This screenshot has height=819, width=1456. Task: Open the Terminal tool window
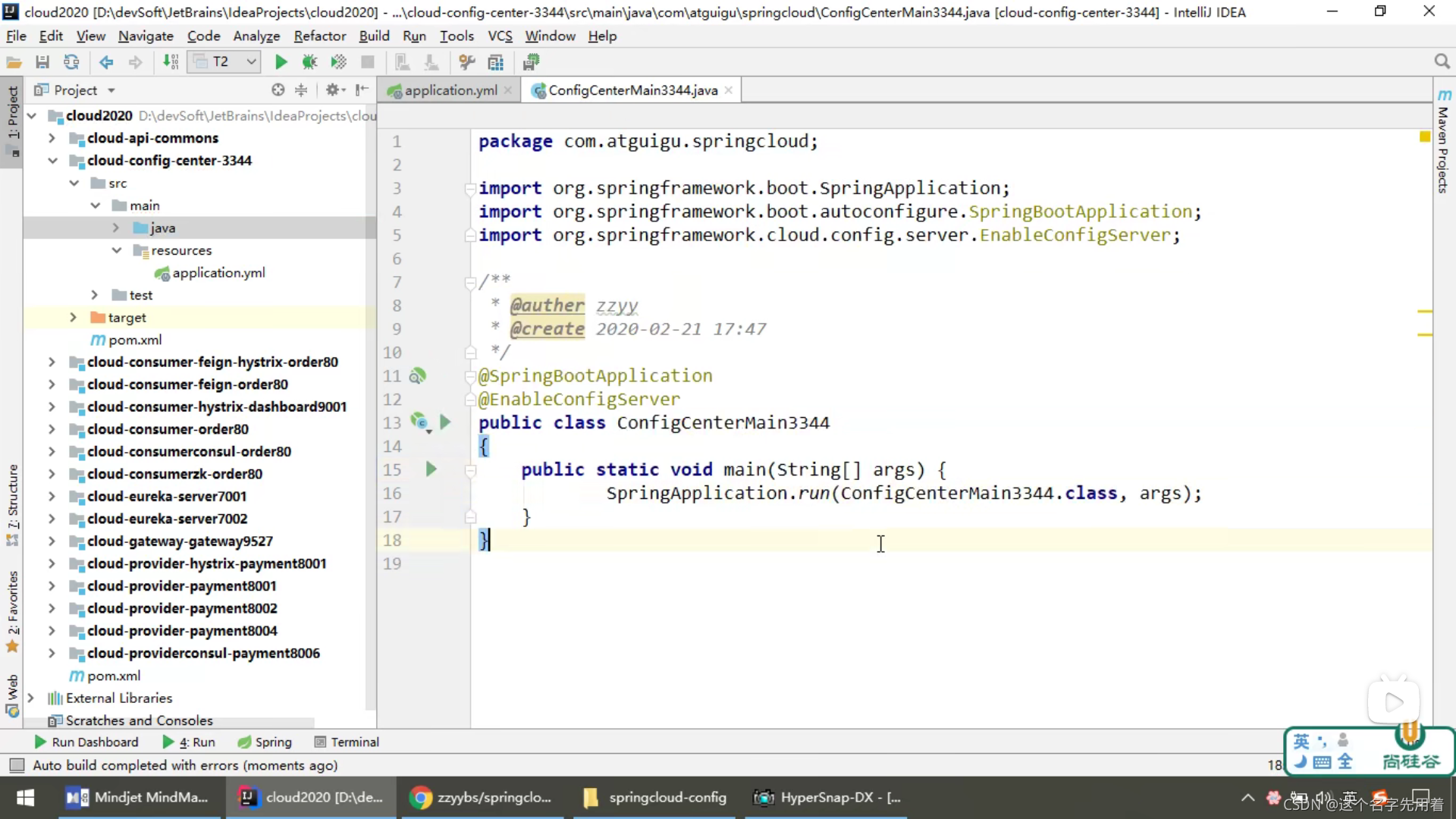tap(347, 742)
